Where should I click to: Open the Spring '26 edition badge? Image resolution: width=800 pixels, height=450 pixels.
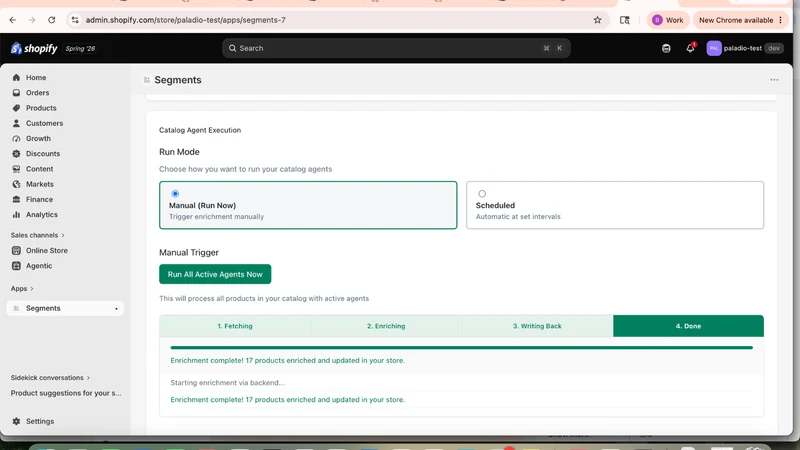coord(80,48)
